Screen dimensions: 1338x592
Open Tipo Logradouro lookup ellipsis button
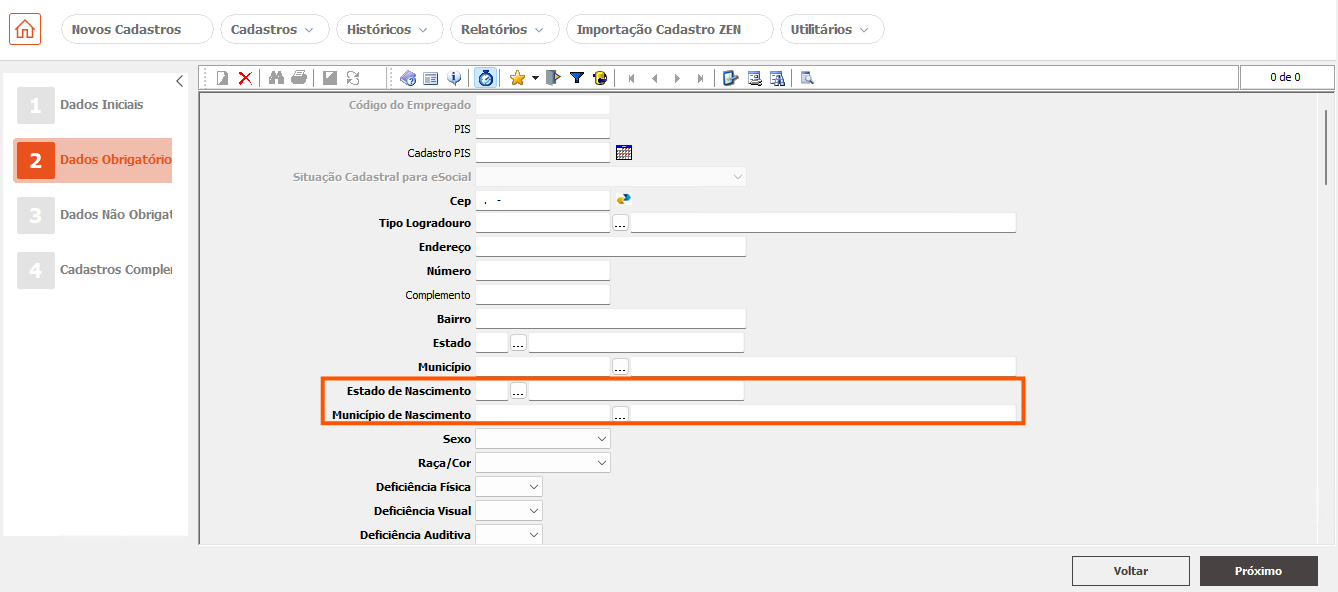[x=620, y=223]
